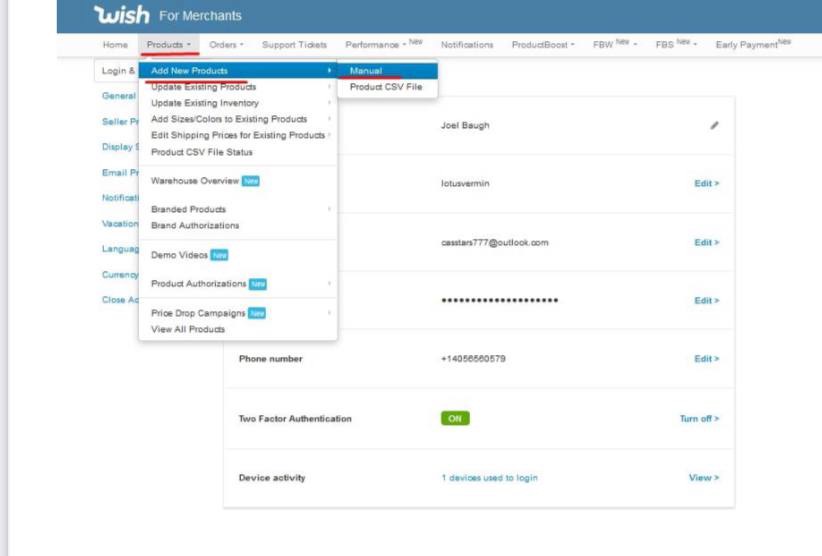Open the Language sidebar link
This screenshot has height=556, width=822.
coord(120,248)
